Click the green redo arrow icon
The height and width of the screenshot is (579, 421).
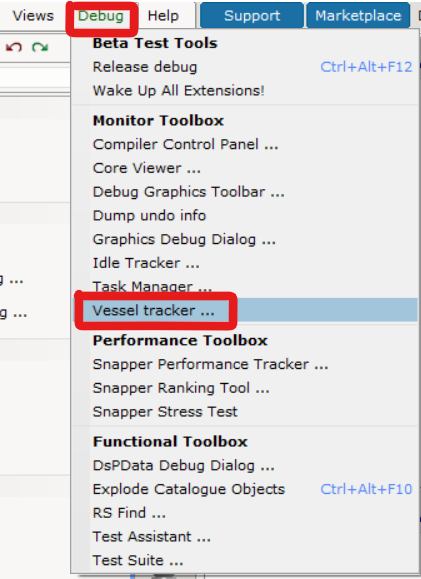[x=40, y=47]
